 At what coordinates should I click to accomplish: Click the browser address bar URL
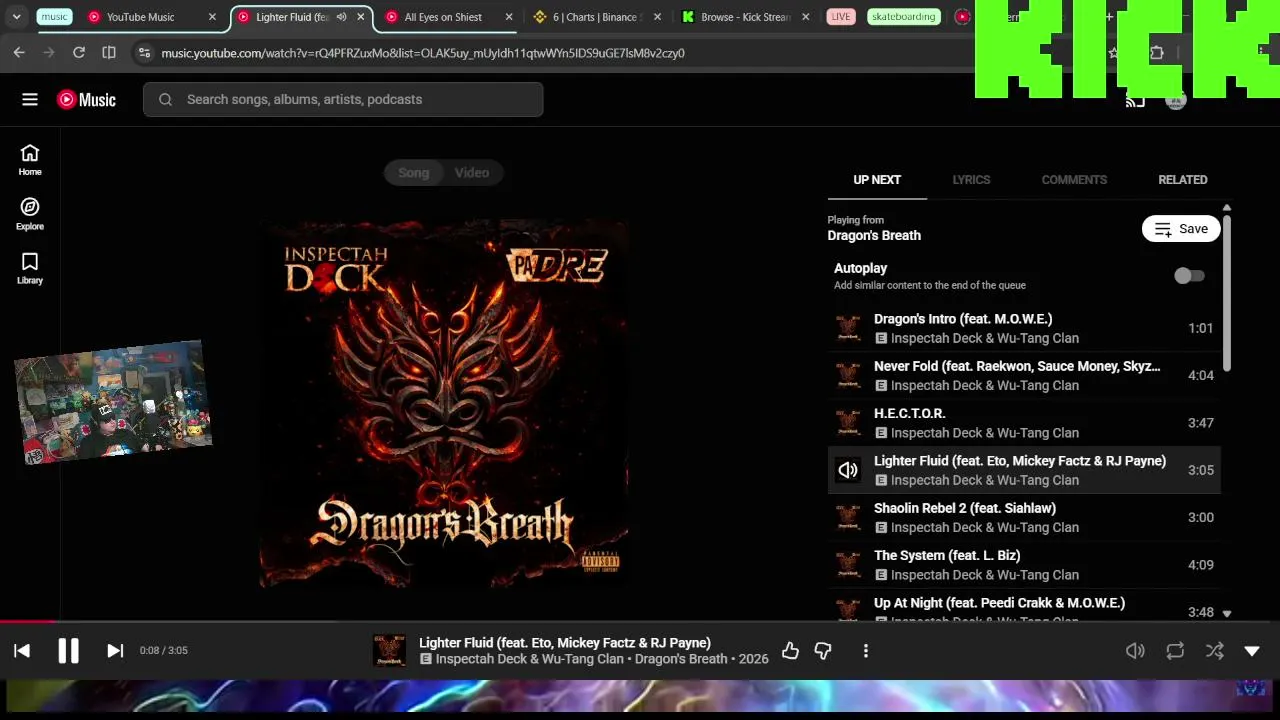tap(423, 53)
